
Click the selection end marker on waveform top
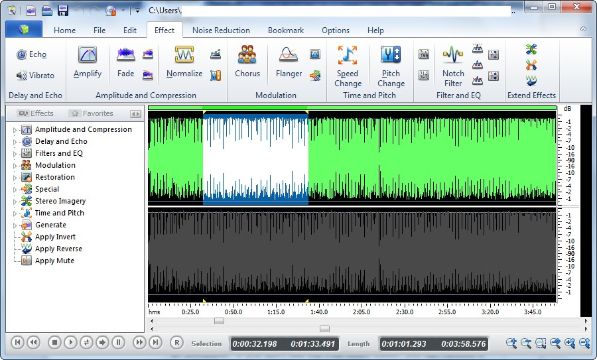307,112
